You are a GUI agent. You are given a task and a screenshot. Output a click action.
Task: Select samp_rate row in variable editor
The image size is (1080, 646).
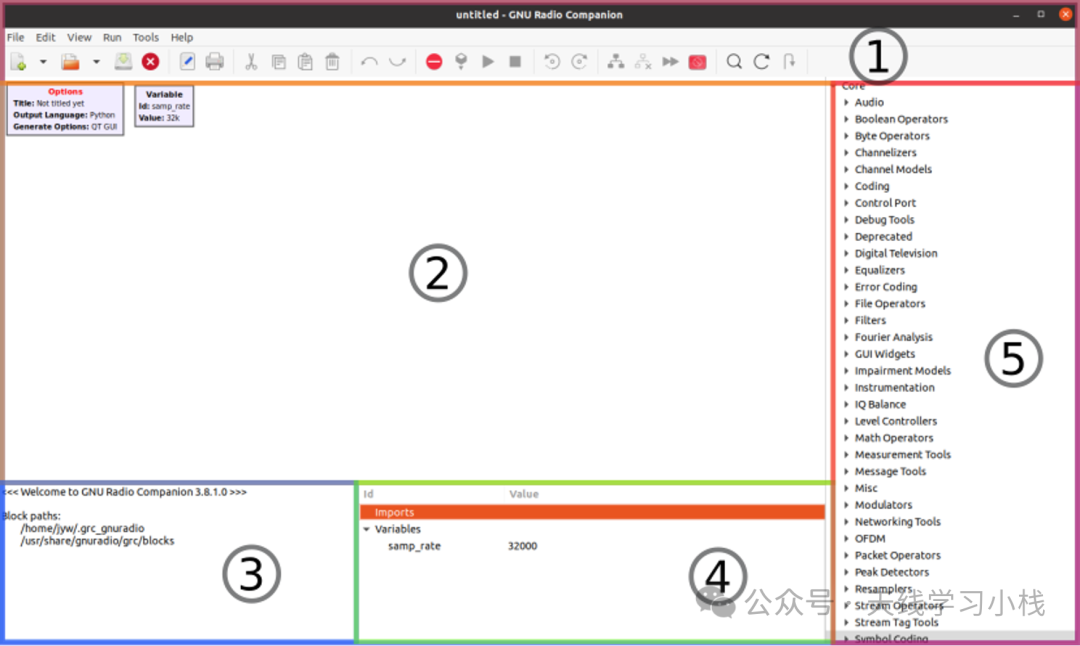click(x=592, y=545)
